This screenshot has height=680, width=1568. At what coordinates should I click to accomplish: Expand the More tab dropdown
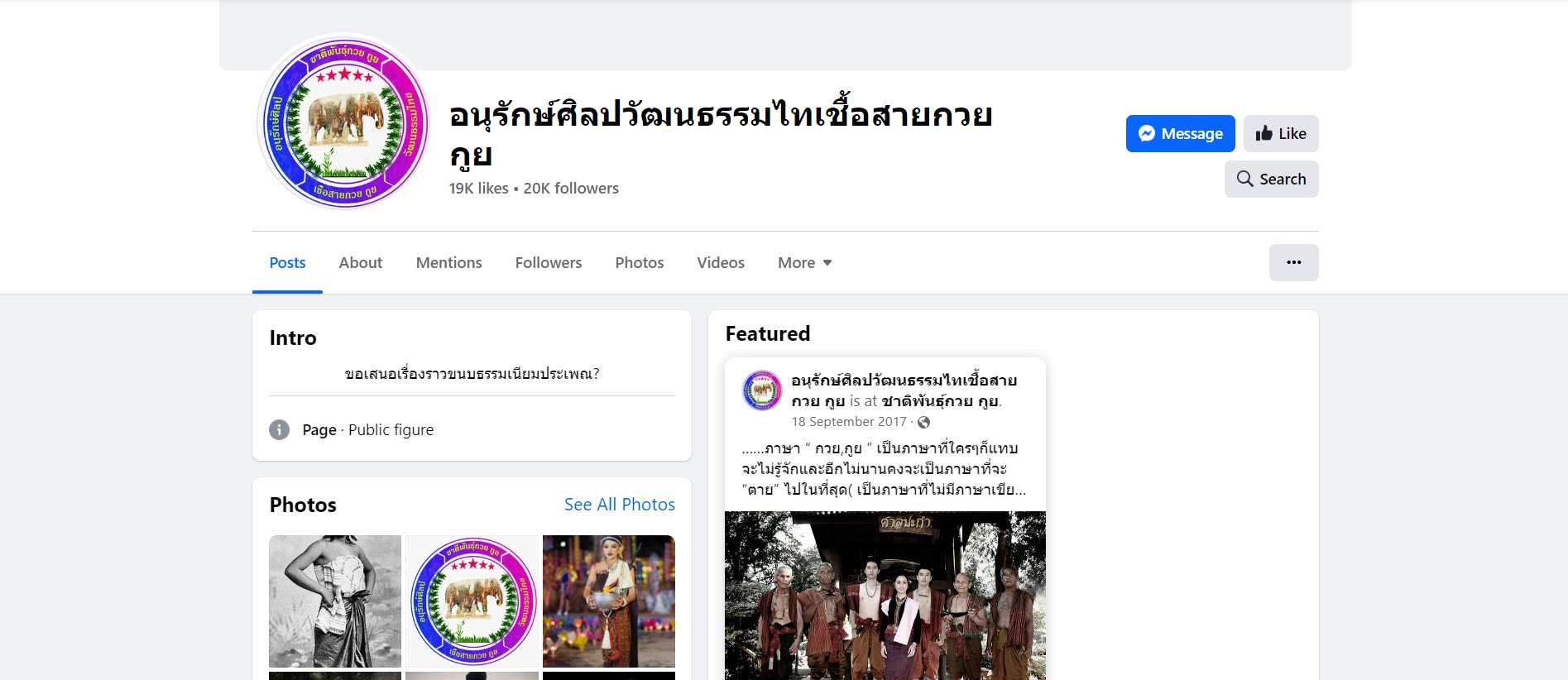click(x=804, y=263)
